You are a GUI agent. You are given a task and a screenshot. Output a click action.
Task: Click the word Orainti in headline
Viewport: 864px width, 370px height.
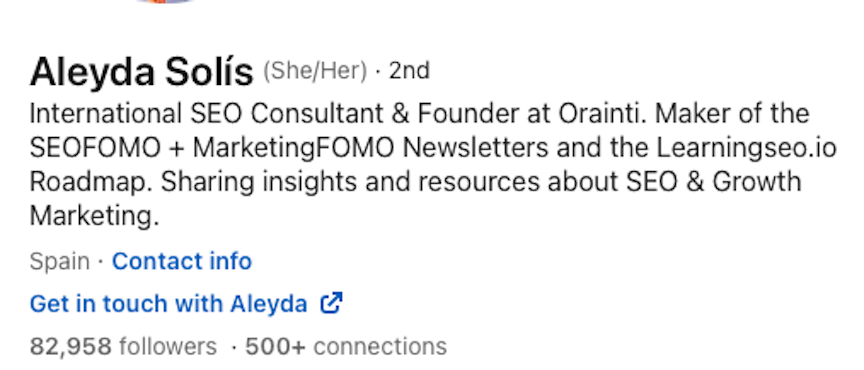[602, 114]
